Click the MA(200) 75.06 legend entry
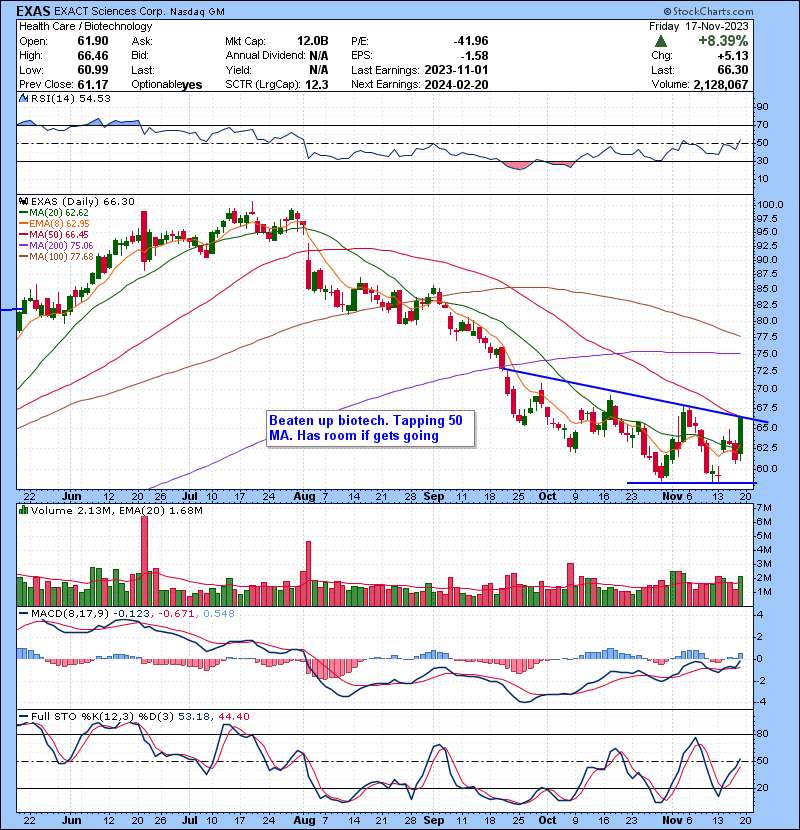 (x=56, y=246)
